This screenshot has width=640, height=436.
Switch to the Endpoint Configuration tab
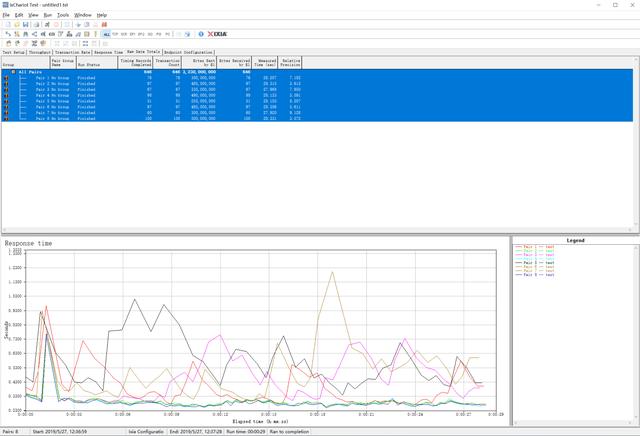[189, 52]
